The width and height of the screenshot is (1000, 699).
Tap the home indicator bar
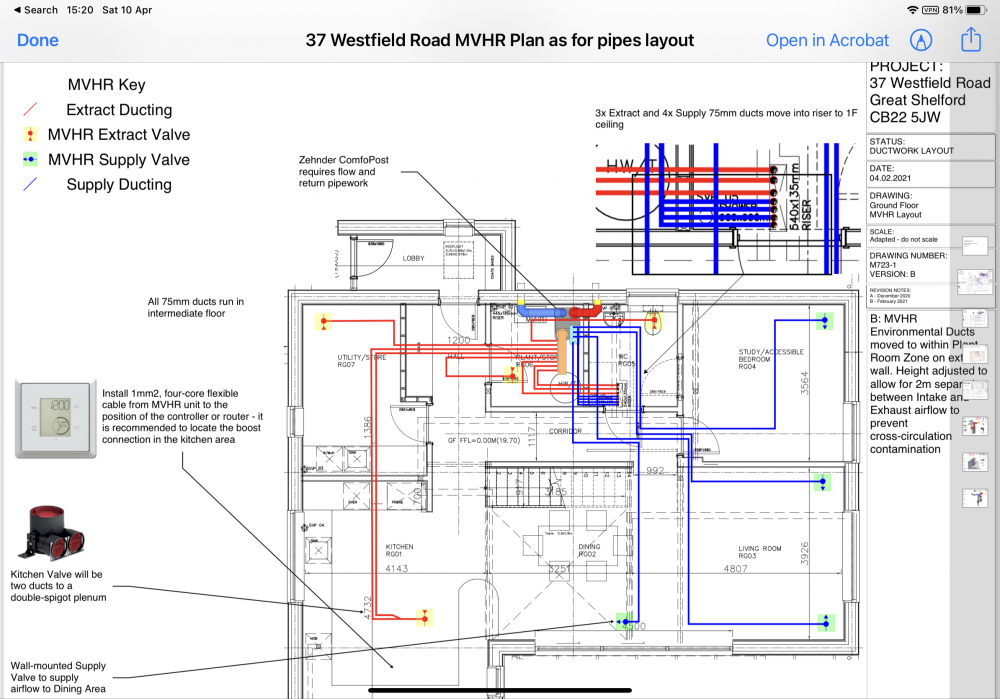(x=500, y=690)
